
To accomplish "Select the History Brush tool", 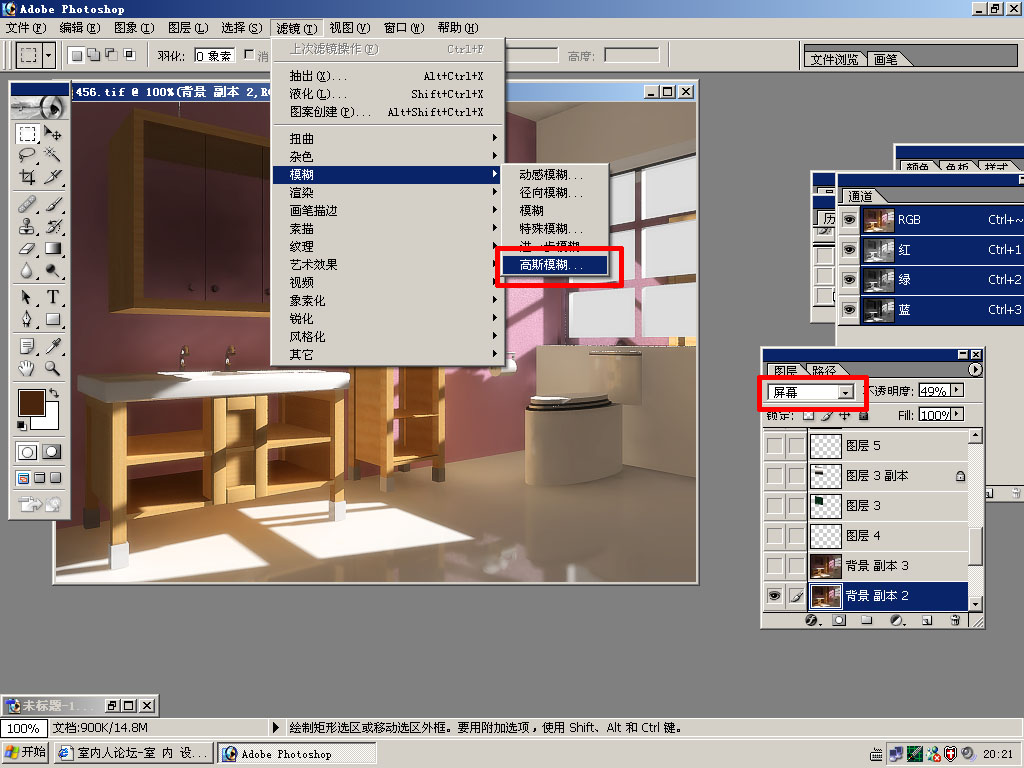I will (x=53, y=227).
